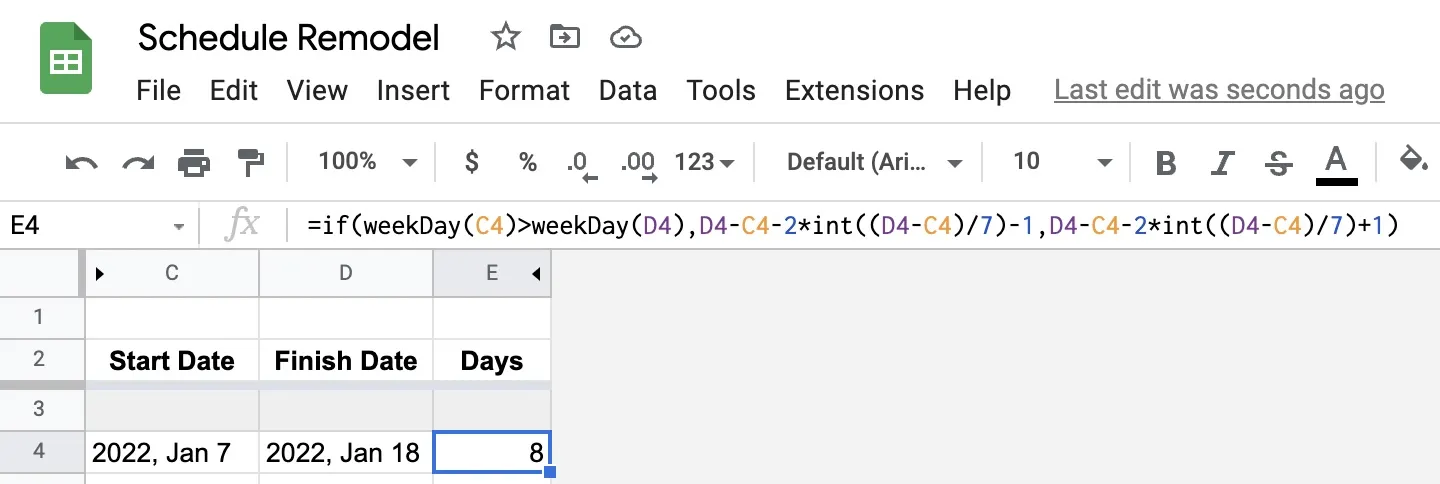1440x484 pixels.
Task: Activate the paint format roller
Action: click(x=248, y=162)
